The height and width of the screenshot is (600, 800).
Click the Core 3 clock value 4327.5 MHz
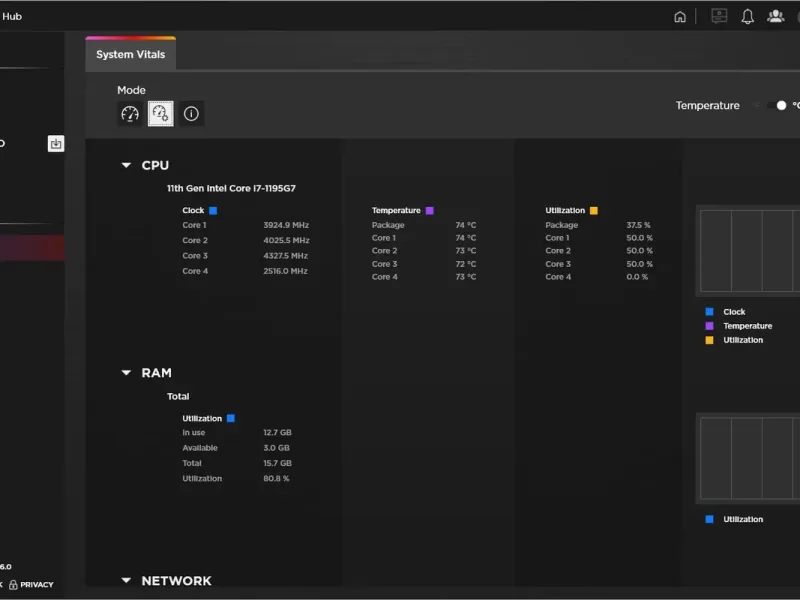tap(286, 256)
